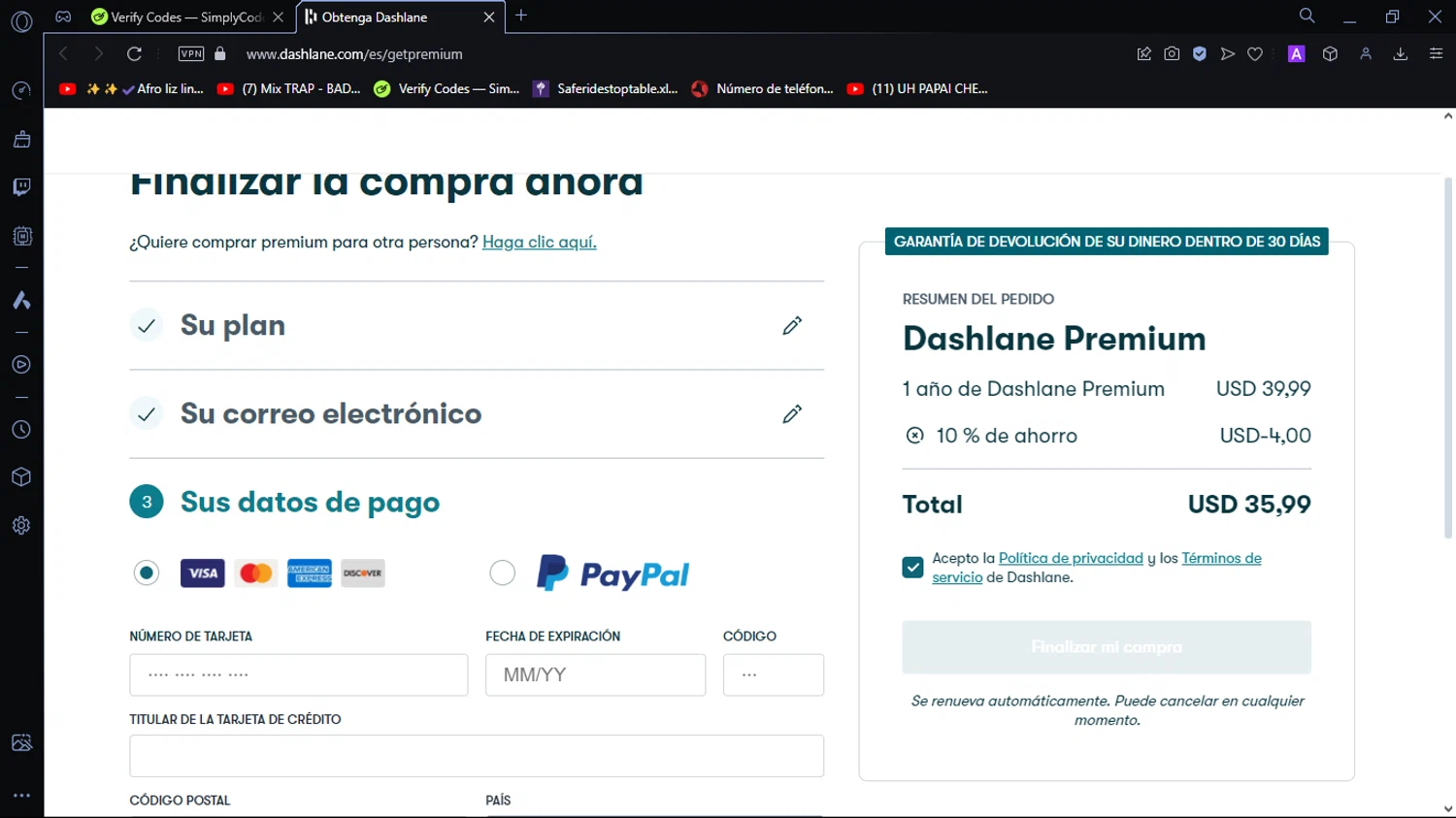Uncheck the accept privacy policy checkbox
Image resolution: width=1456 pixels, height=818 pixels.
(x=912, y=568)
